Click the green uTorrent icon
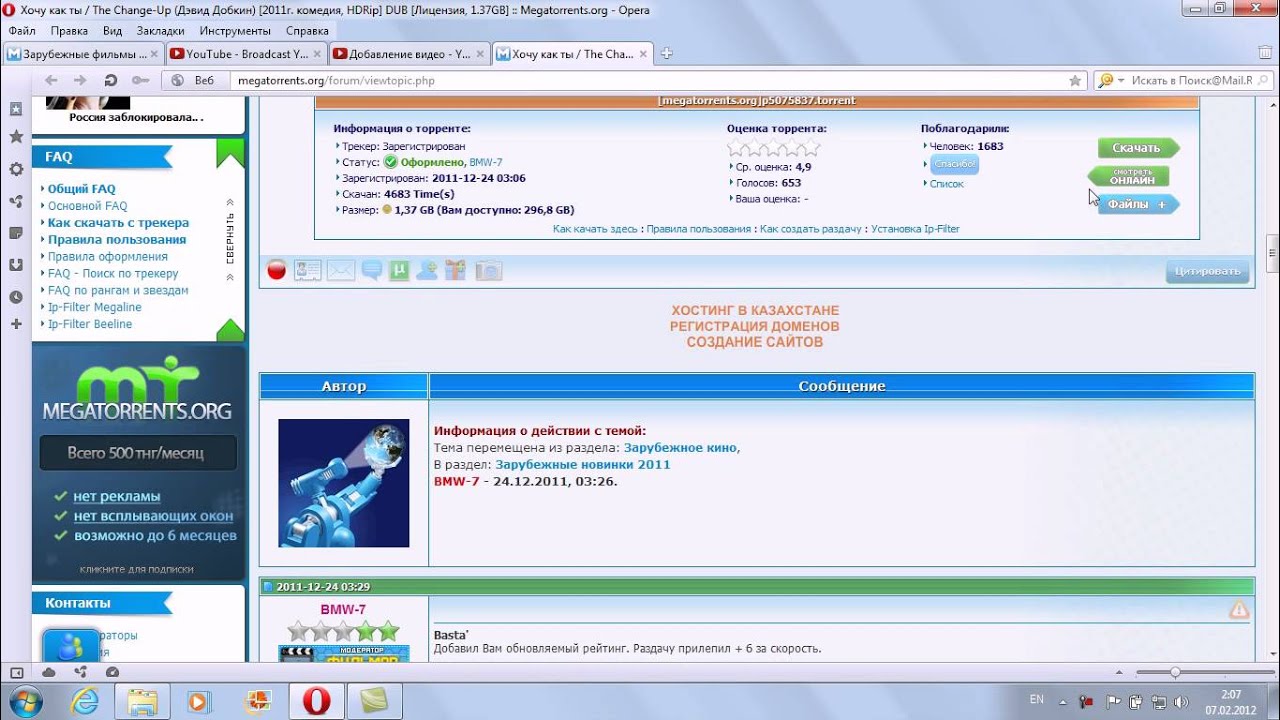The height and width of the screenshot is (720, 1280). tap(399, 270)
